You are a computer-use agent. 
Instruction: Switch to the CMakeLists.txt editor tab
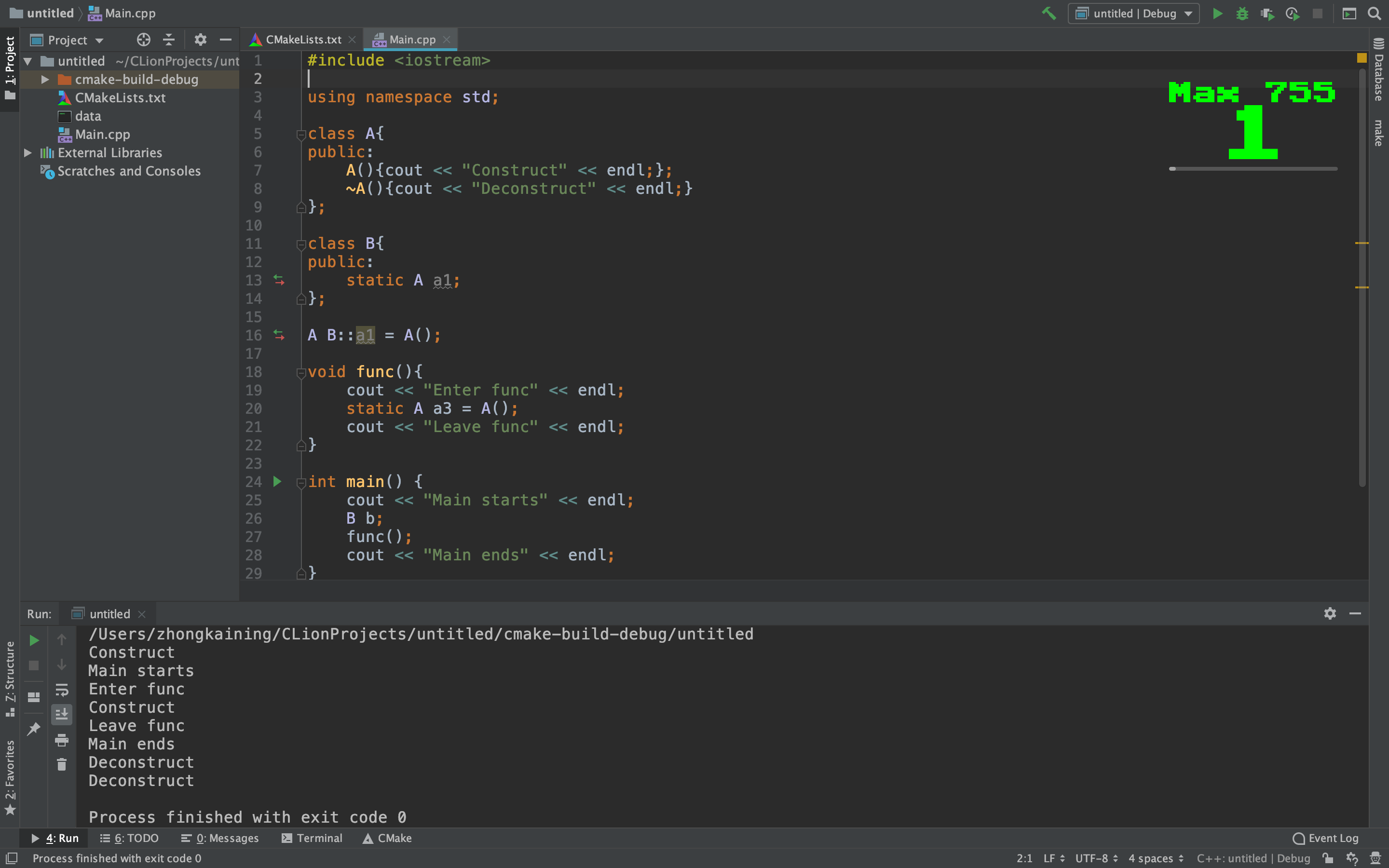pyautogui.click(x=303, y=40)
